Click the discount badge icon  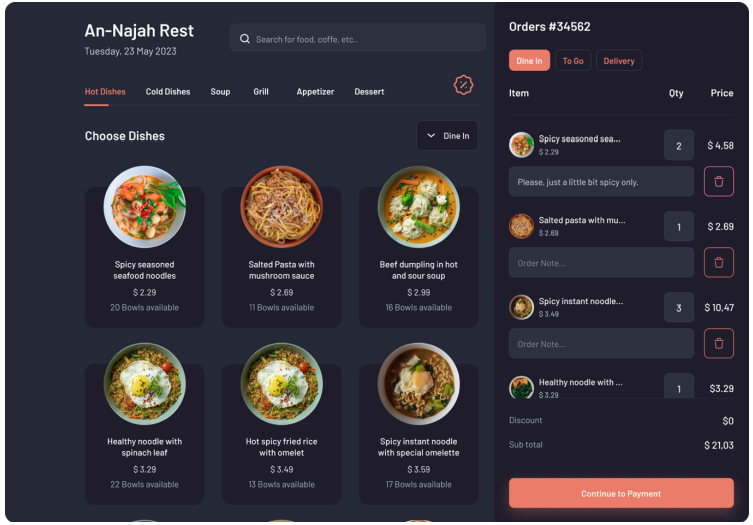[463, 85]
